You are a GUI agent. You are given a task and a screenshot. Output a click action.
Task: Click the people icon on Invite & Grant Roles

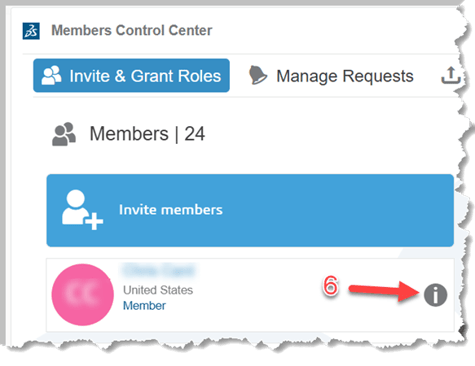click(51, 75)
